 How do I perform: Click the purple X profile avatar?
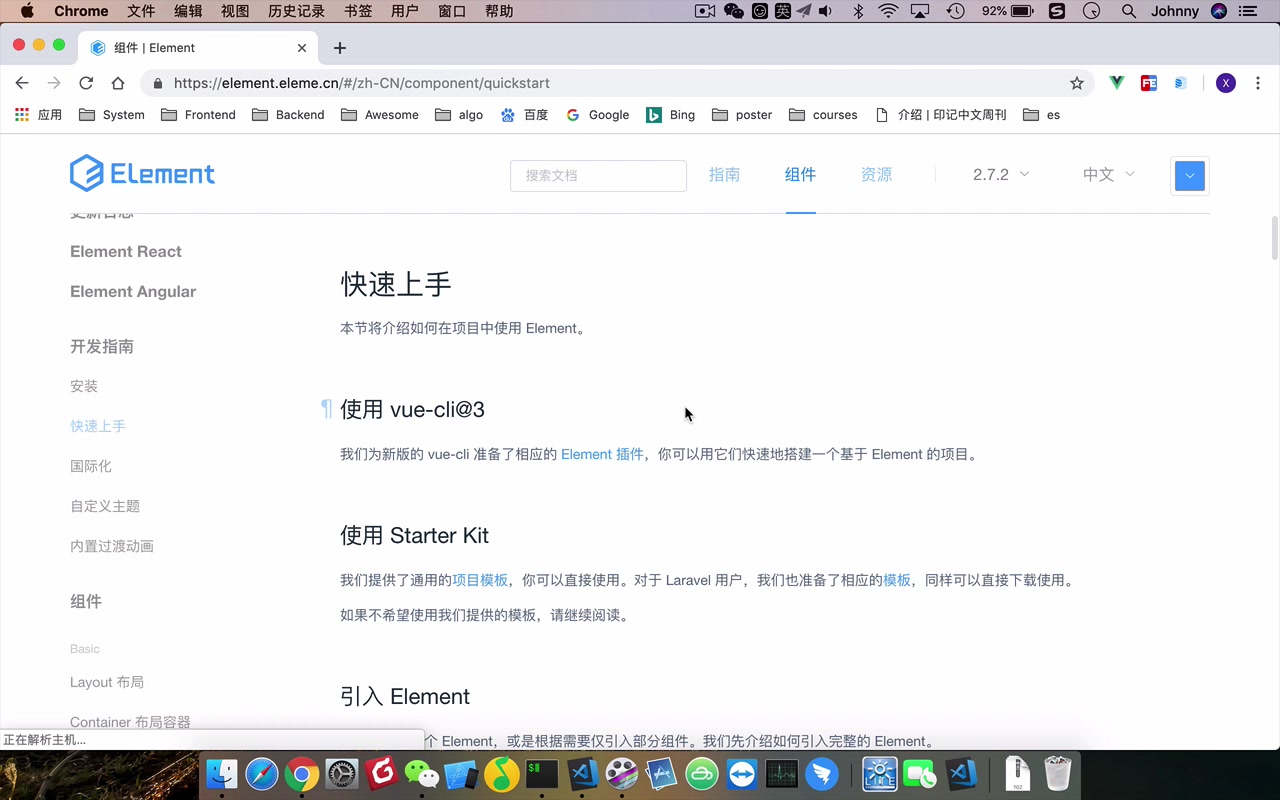(1226, 83)
